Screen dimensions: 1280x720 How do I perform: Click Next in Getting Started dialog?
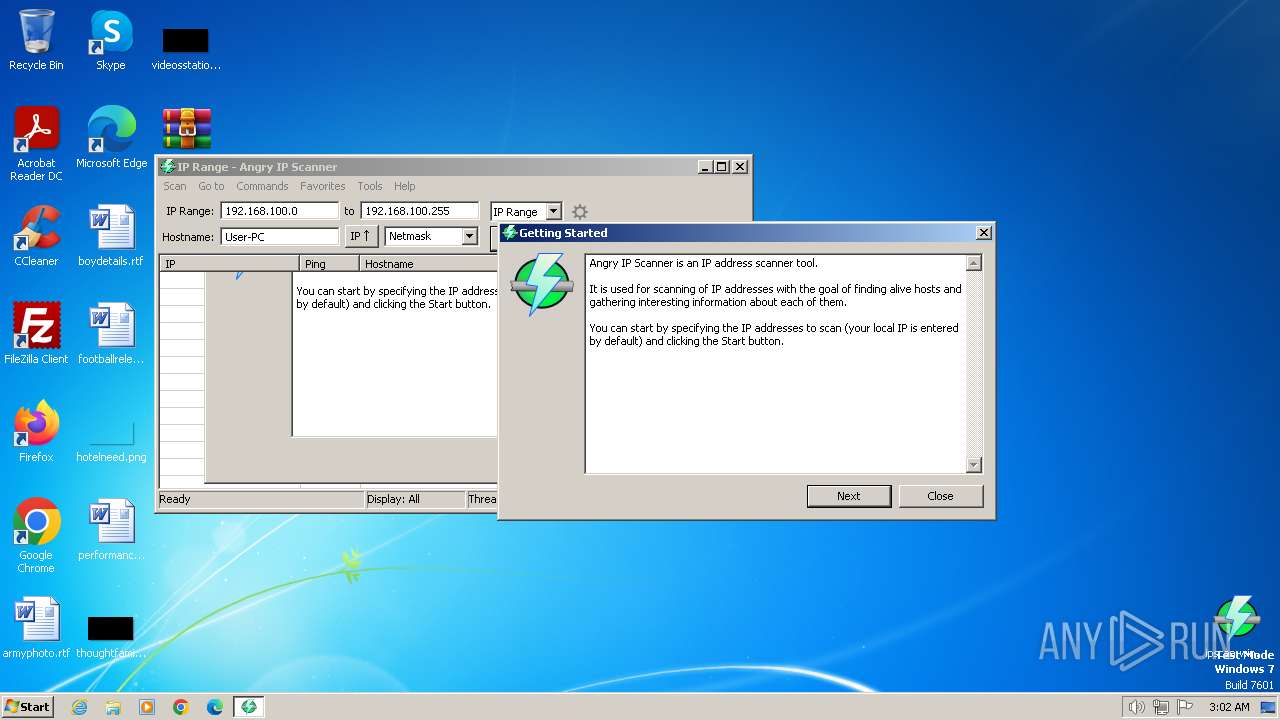click(848, 496)
